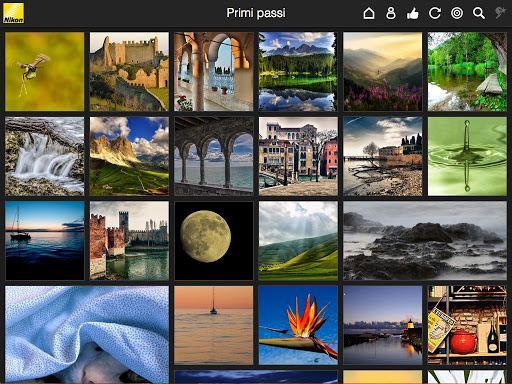The width and height of the screenshot is (512, 384).
Task: Select the green water drop photo
Action: tap(467, 156)
